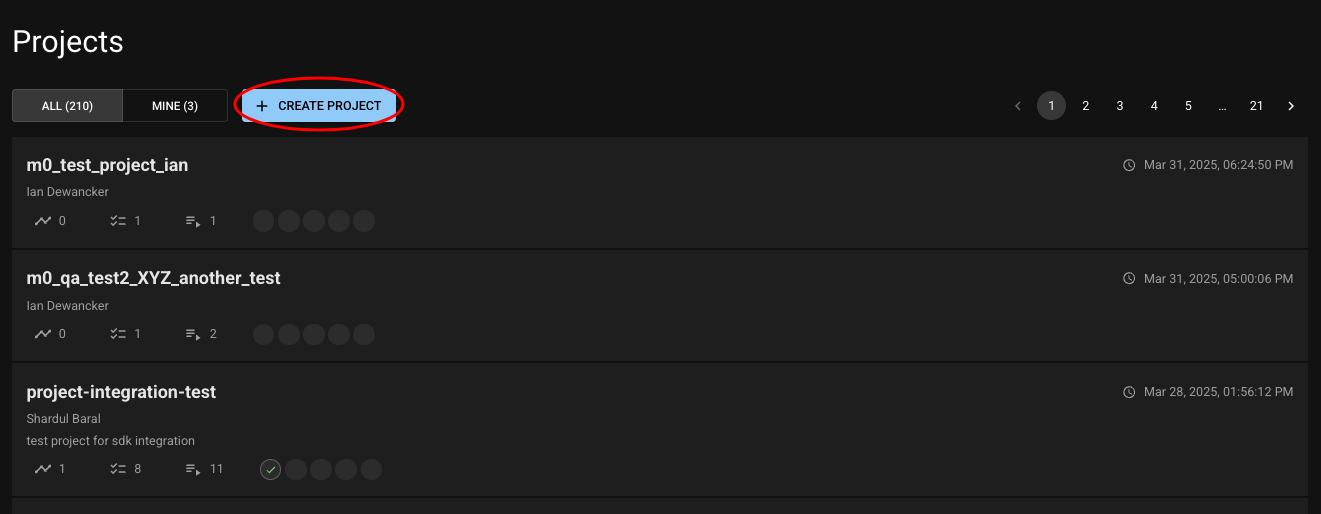The height and width of the screenshot is (514, 1321).
Task: Jump to last page 21
Action: pyautogui.click(x=1256, y=106)
